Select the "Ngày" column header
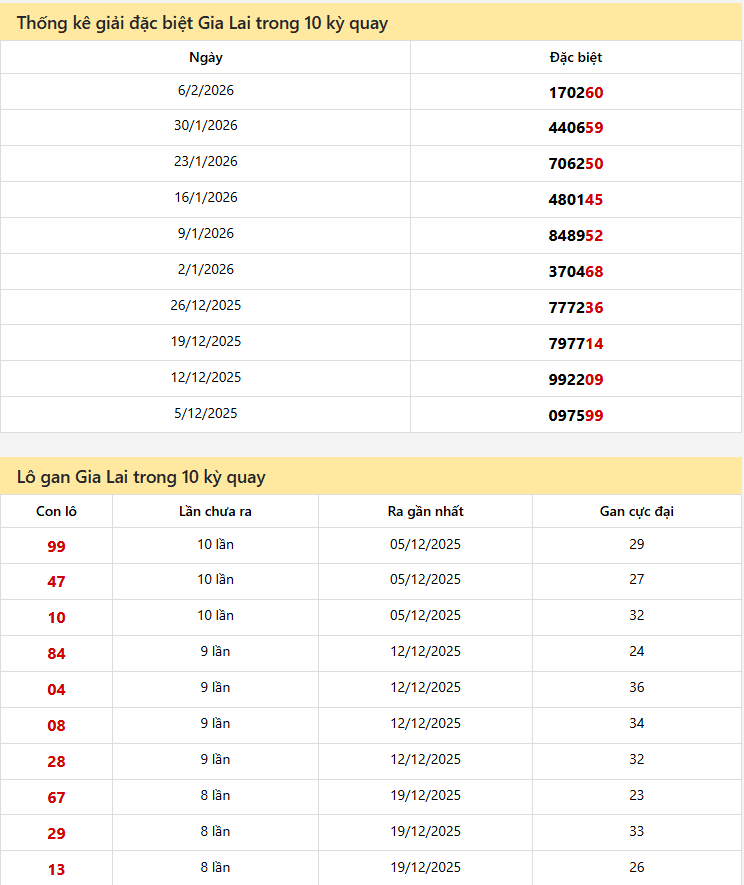The width and height of the screenshot is (744, 885). pos(205,57)
